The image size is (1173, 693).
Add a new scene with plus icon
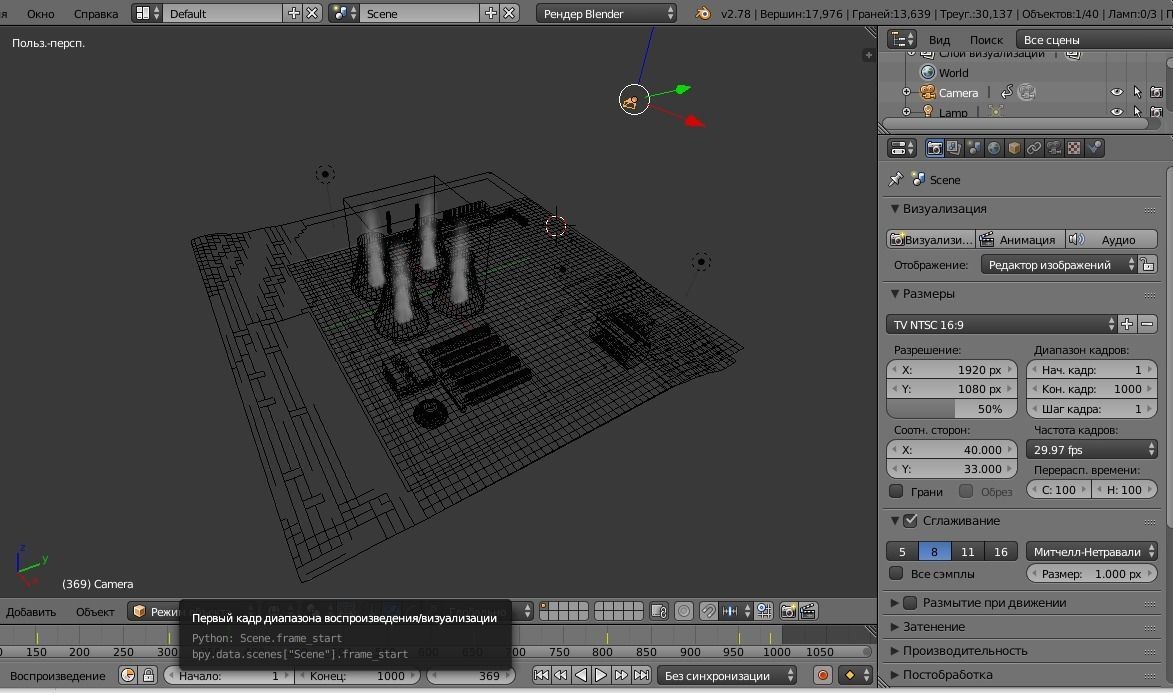491,13
